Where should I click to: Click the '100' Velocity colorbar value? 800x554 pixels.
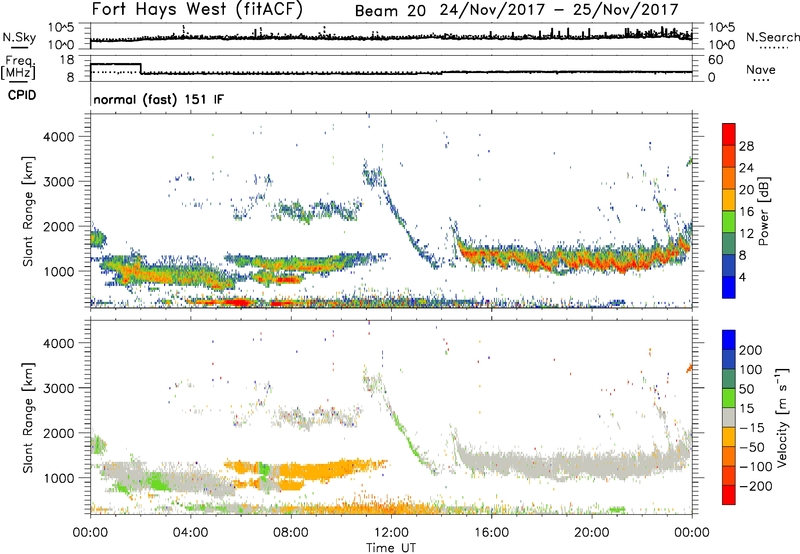[x=751, y=369]
